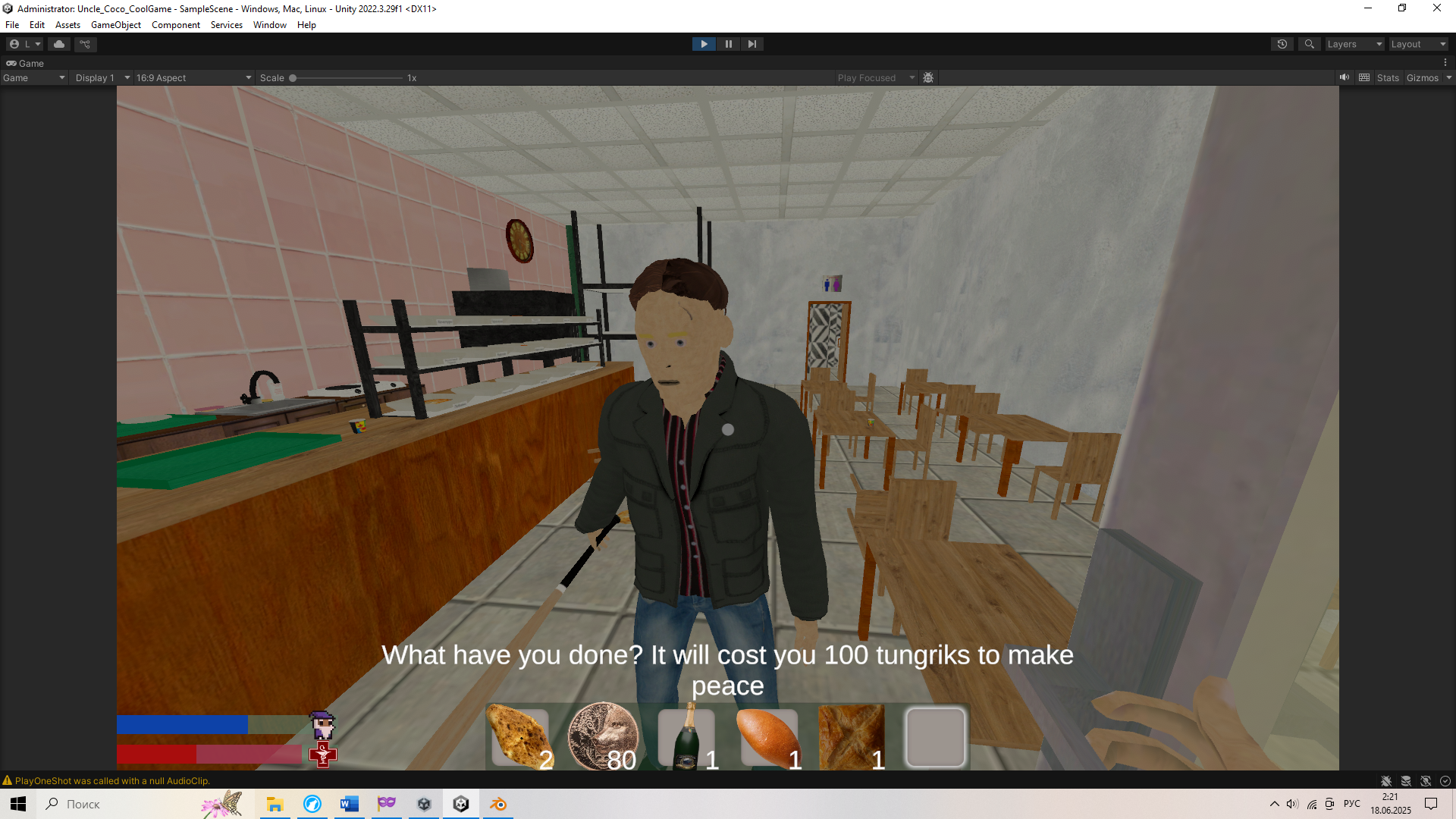Open Game view three-dot options menu

pos(1445,63)
